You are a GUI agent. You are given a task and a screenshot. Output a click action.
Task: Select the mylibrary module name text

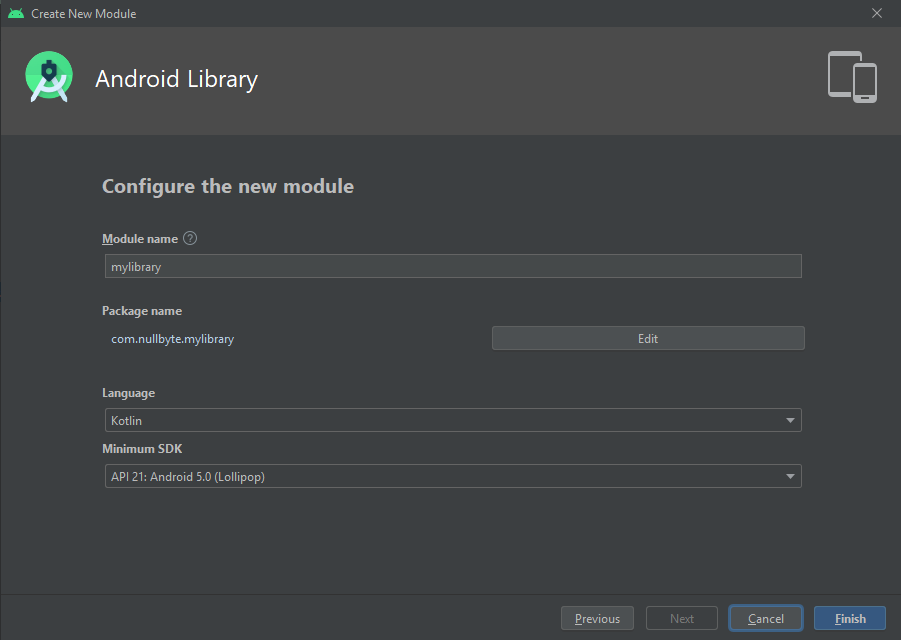135,266
